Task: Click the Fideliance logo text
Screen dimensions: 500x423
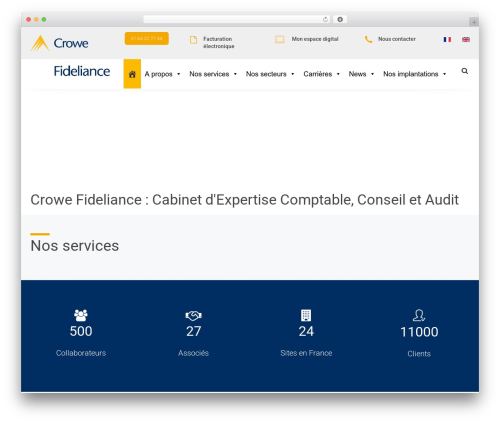Action: (82, 71)
